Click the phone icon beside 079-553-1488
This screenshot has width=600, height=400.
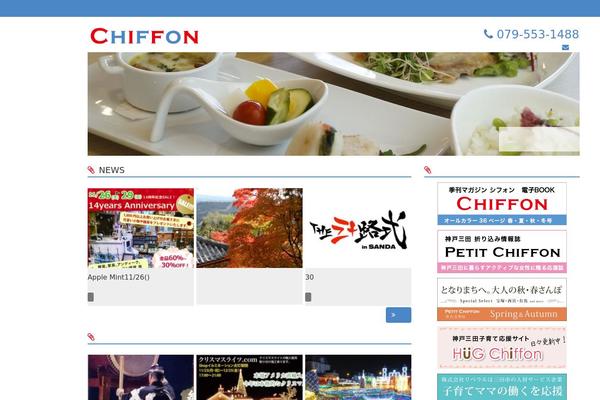pyautogui.click(x=488, y=34)
